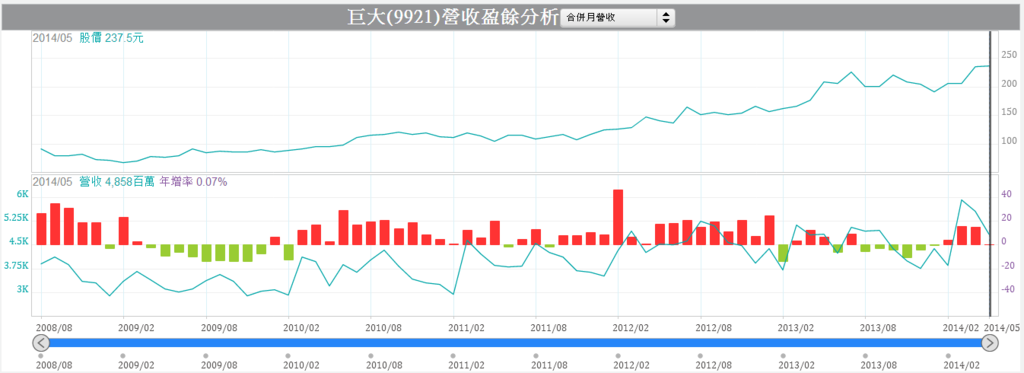Screen dimensions: 1024x373
Task: Click the 3K revenue axis label
Action: (22, 289)
